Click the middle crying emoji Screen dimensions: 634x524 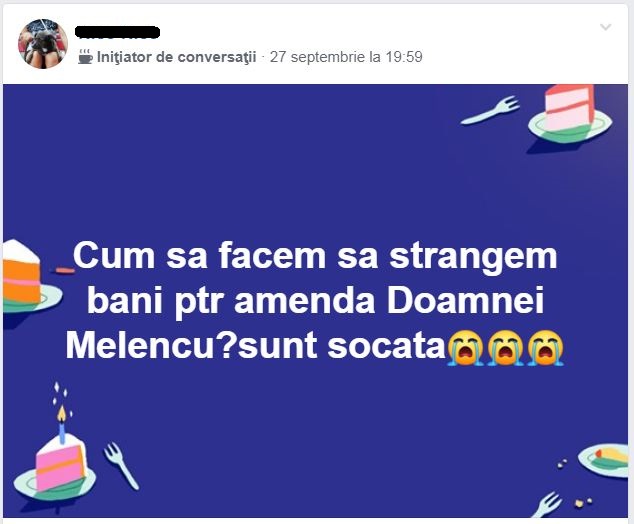click(x=506, y=347)
